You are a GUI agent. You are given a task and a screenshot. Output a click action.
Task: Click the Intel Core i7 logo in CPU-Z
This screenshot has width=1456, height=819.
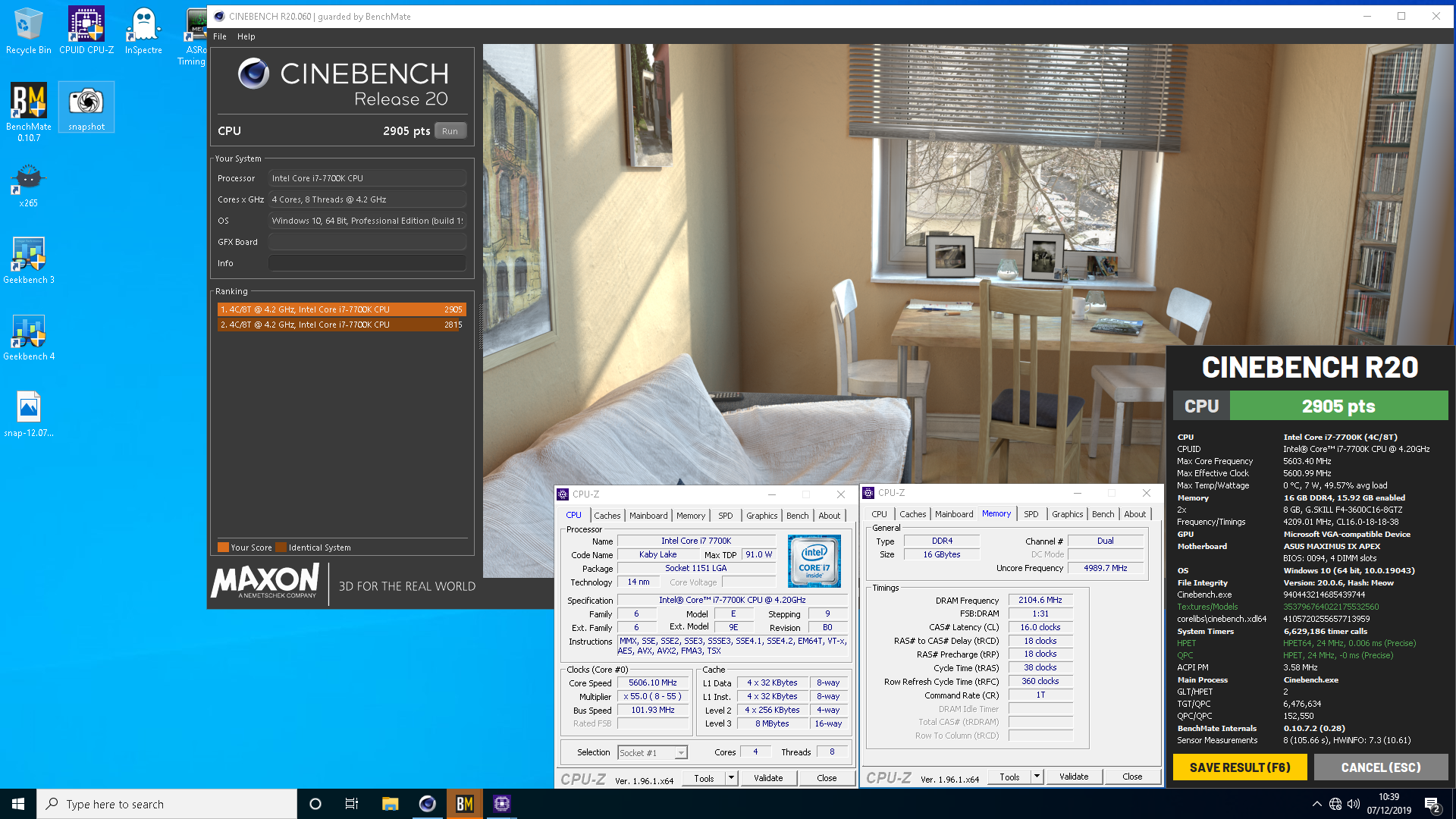coord(814,561)
